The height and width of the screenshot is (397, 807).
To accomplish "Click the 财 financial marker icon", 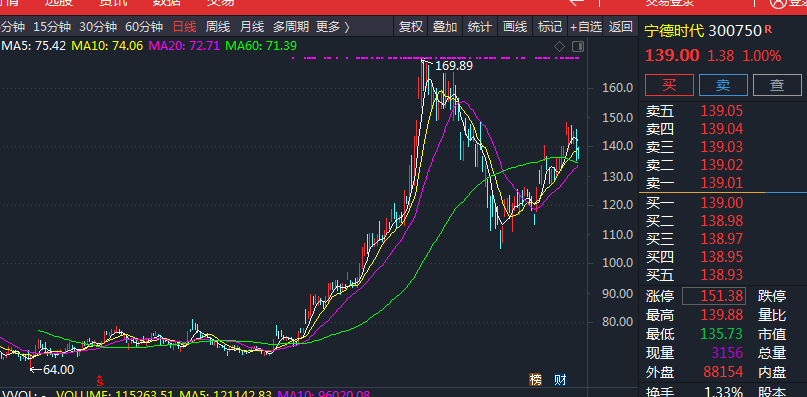I will [560, 380].
